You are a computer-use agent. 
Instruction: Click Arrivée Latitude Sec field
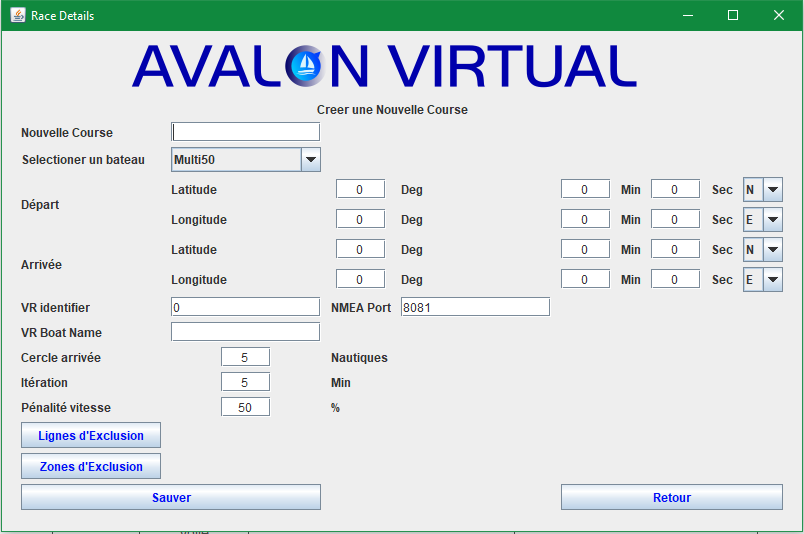point(675,249)
